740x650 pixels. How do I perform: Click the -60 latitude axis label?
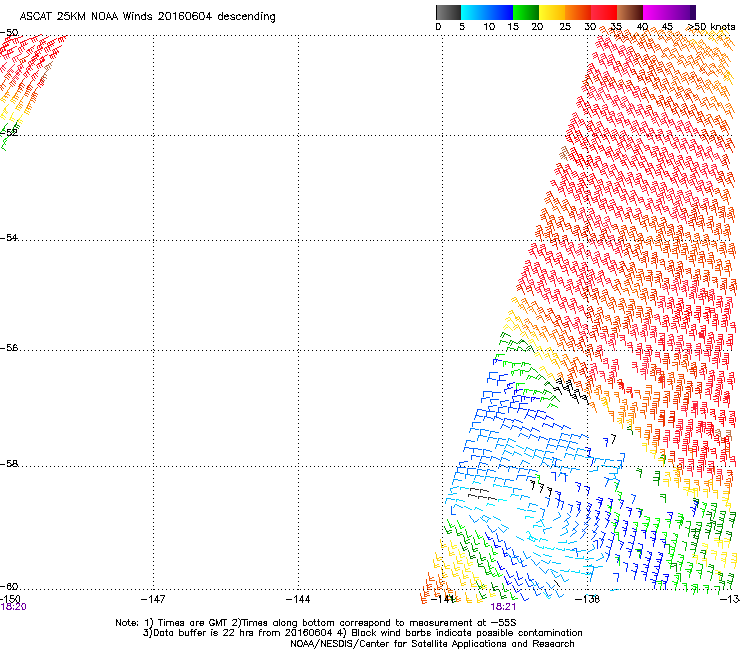tap(9, 586)
